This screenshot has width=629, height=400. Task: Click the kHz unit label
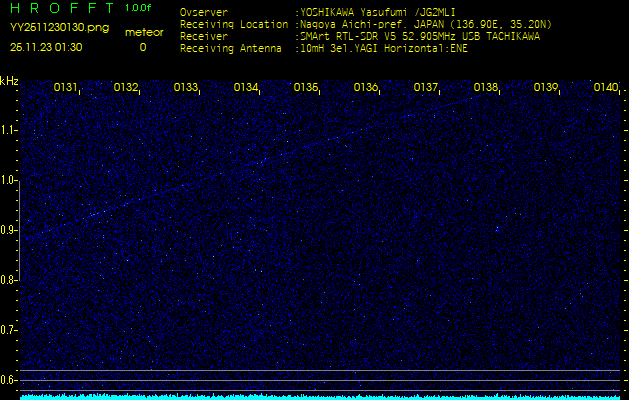9,81
